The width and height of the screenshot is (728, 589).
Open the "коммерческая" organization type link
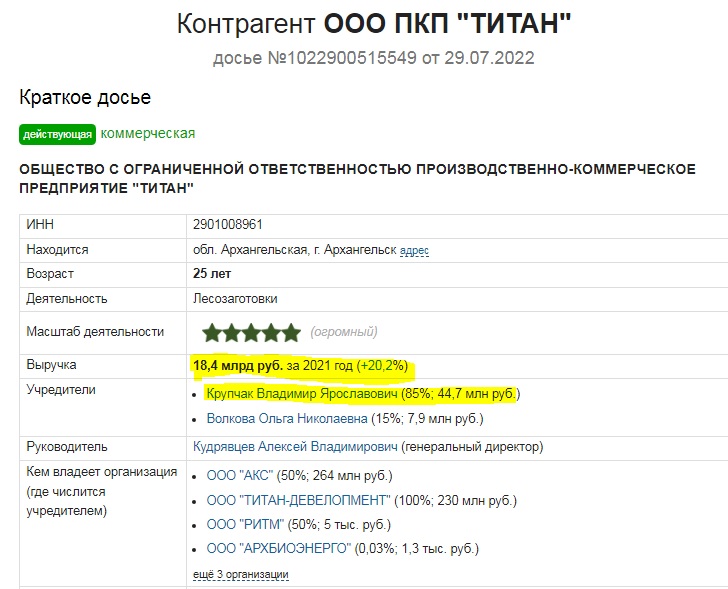coord(148,133)
